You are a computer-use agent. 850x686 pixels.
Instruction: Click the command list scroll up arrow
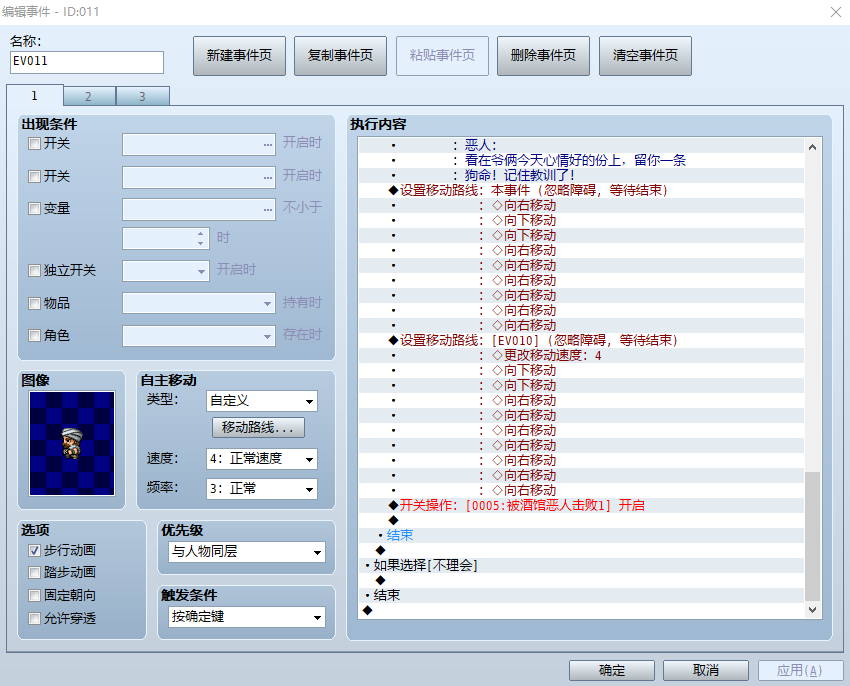(x=812, y=147)
